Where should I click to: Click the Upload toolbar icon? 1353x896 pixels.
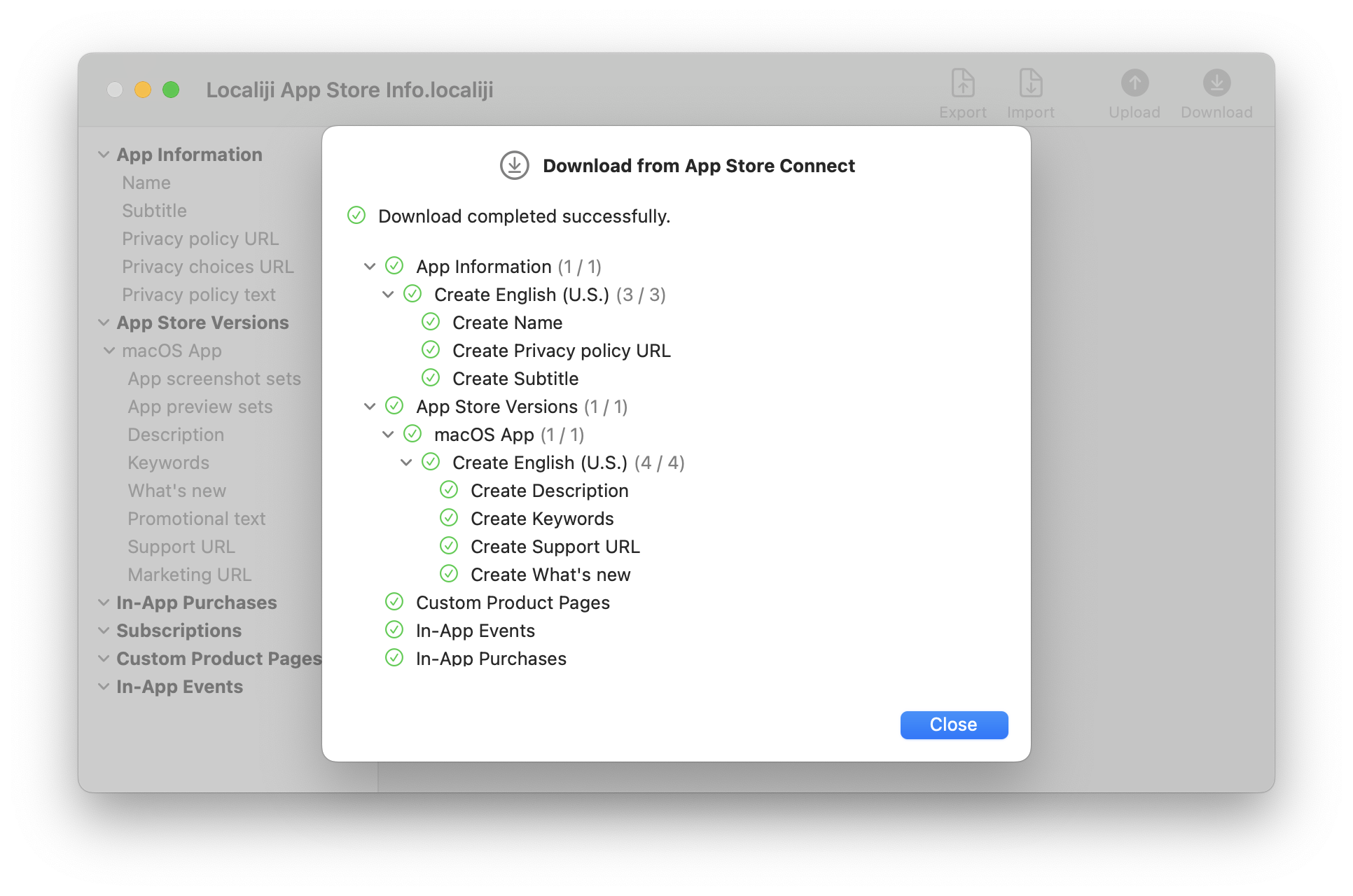click(x=1135, y=83)
